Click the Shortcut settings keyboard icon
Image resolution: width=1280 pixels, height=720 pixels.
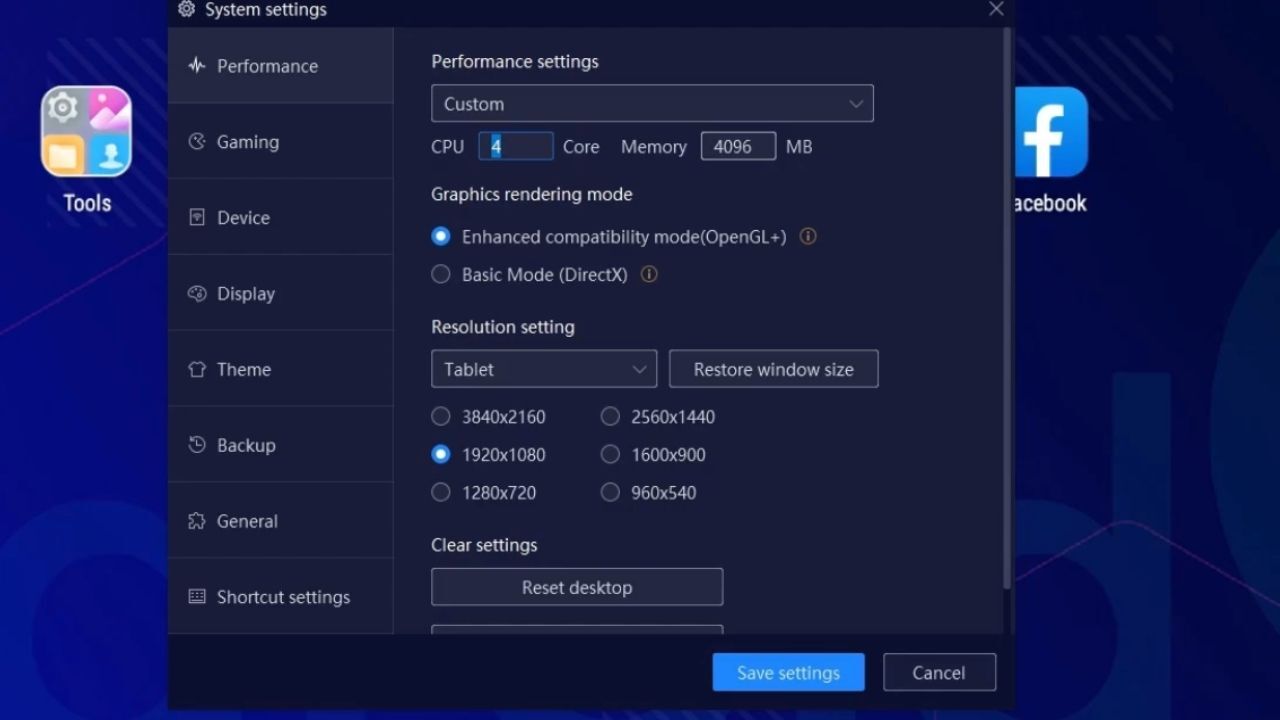coord(197,597)
